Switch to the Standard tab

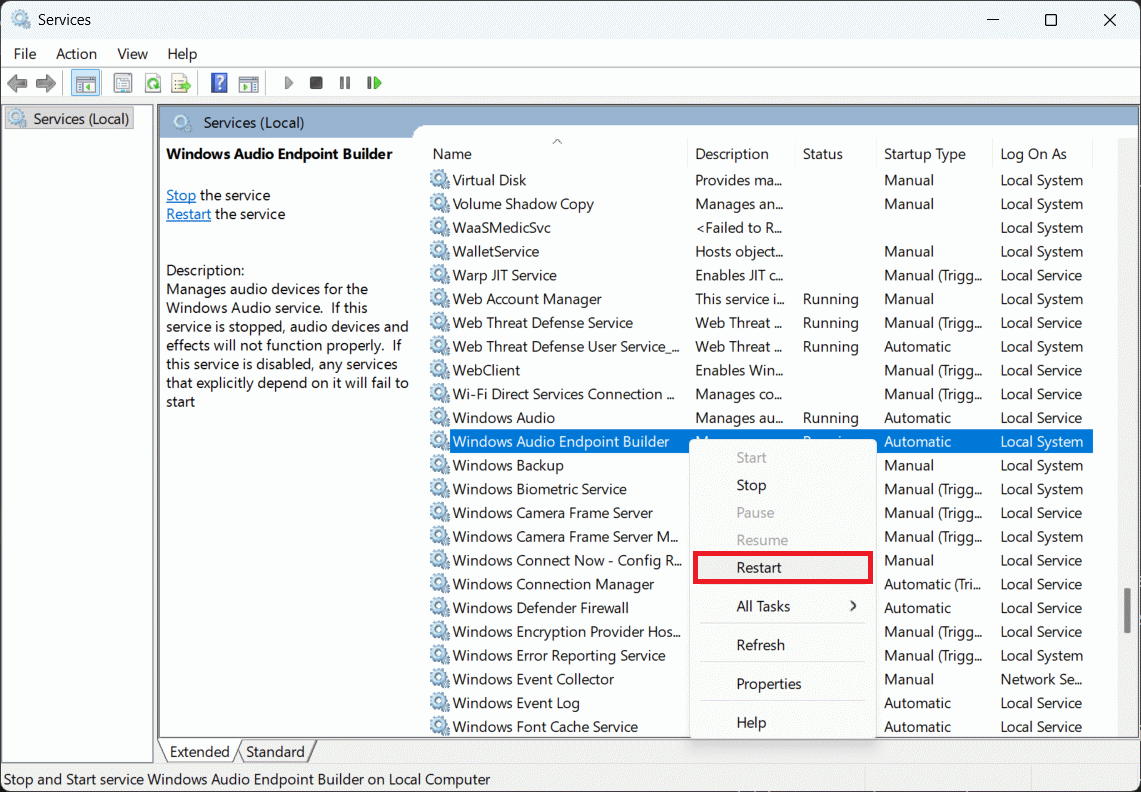point(275,752)
